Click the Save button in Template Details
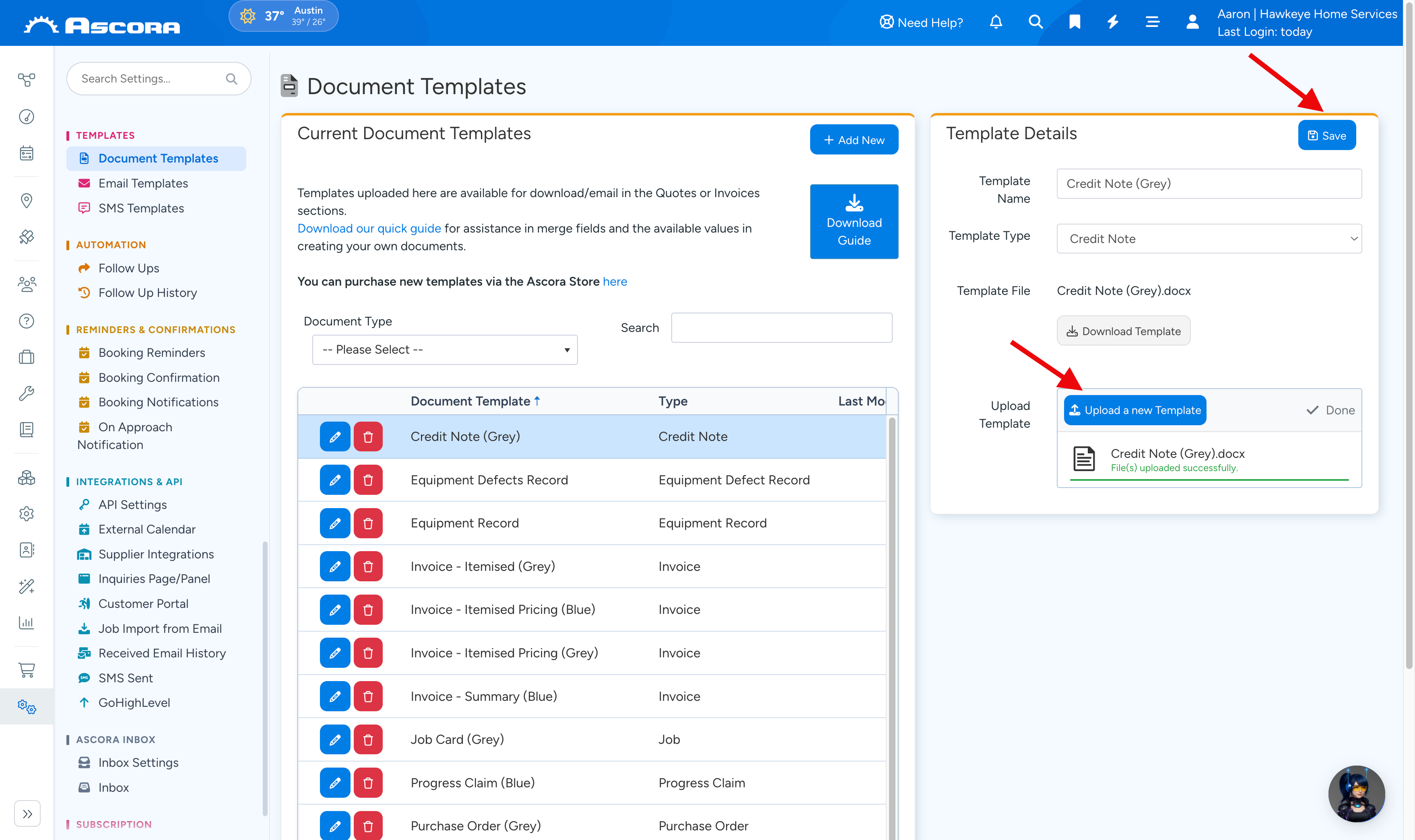Screen dimensions: 1415x840 click(1326, 135)
